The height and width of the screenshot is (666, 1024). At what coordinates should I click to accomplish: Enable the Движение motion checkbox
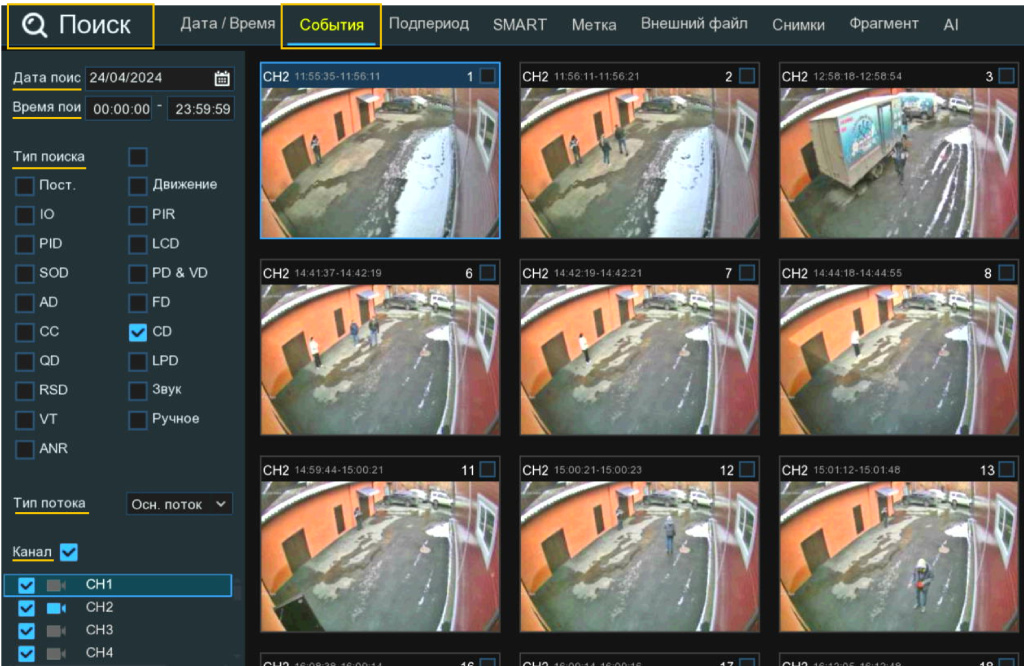coord(138,185)
